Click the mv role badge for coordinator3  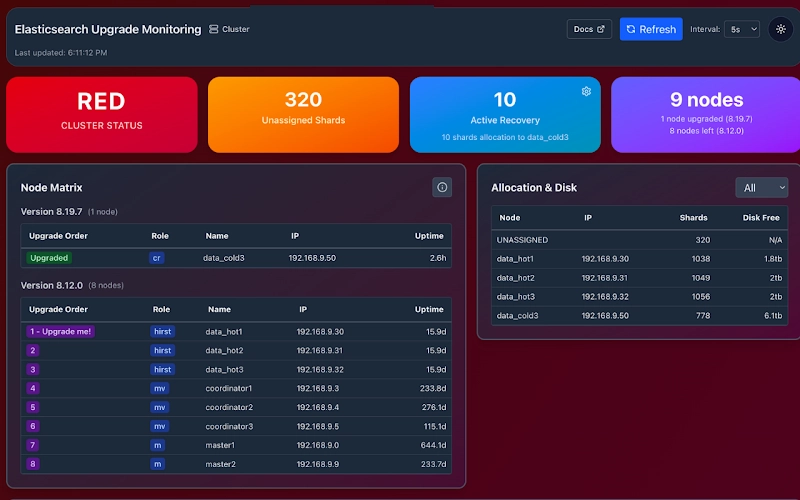point(160,426)
